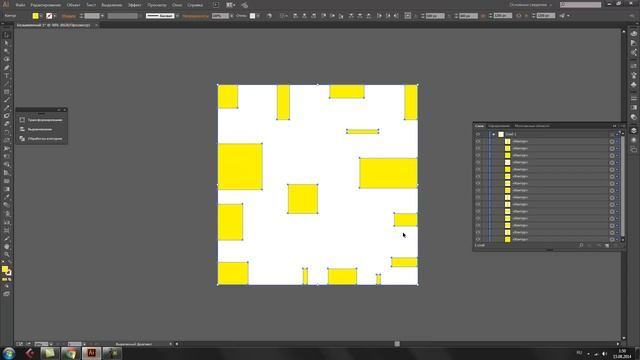The width and height of the screenshot is (640, 360).
Task: Select the Pencil tool
Action: [7, 108]
